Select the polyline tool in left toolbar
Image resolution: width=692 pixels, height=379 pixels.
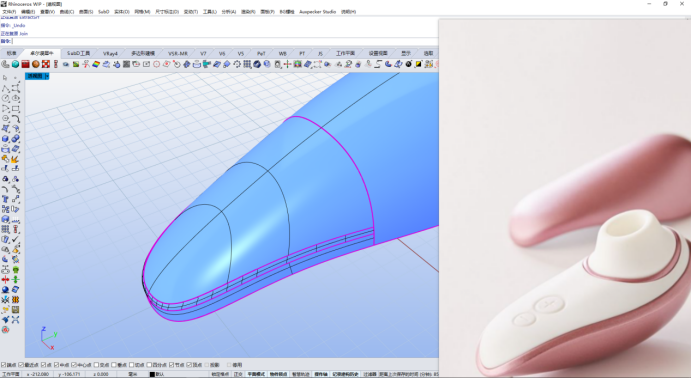pos(6,88)
